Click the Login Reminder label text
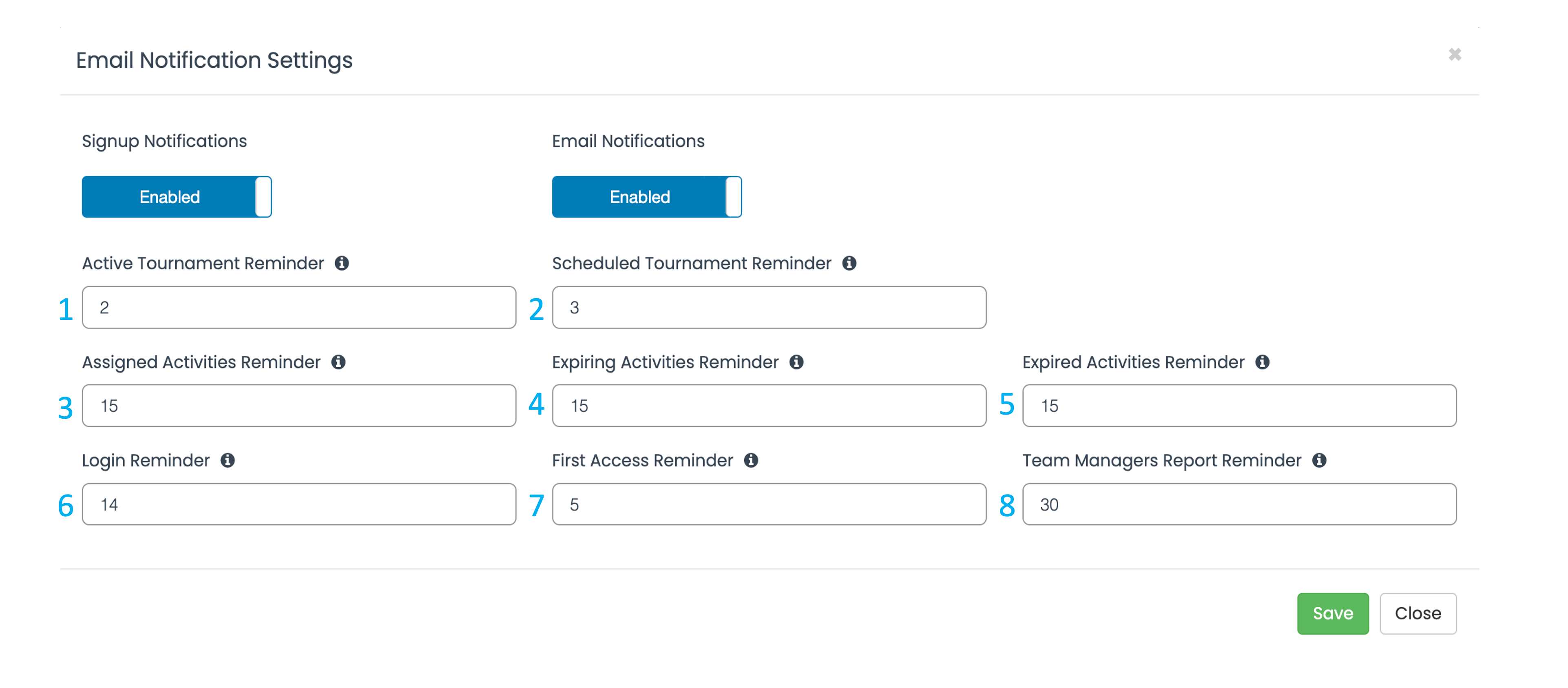Image resolution: width=1568 pixels, height=688 pixels. 146,461
